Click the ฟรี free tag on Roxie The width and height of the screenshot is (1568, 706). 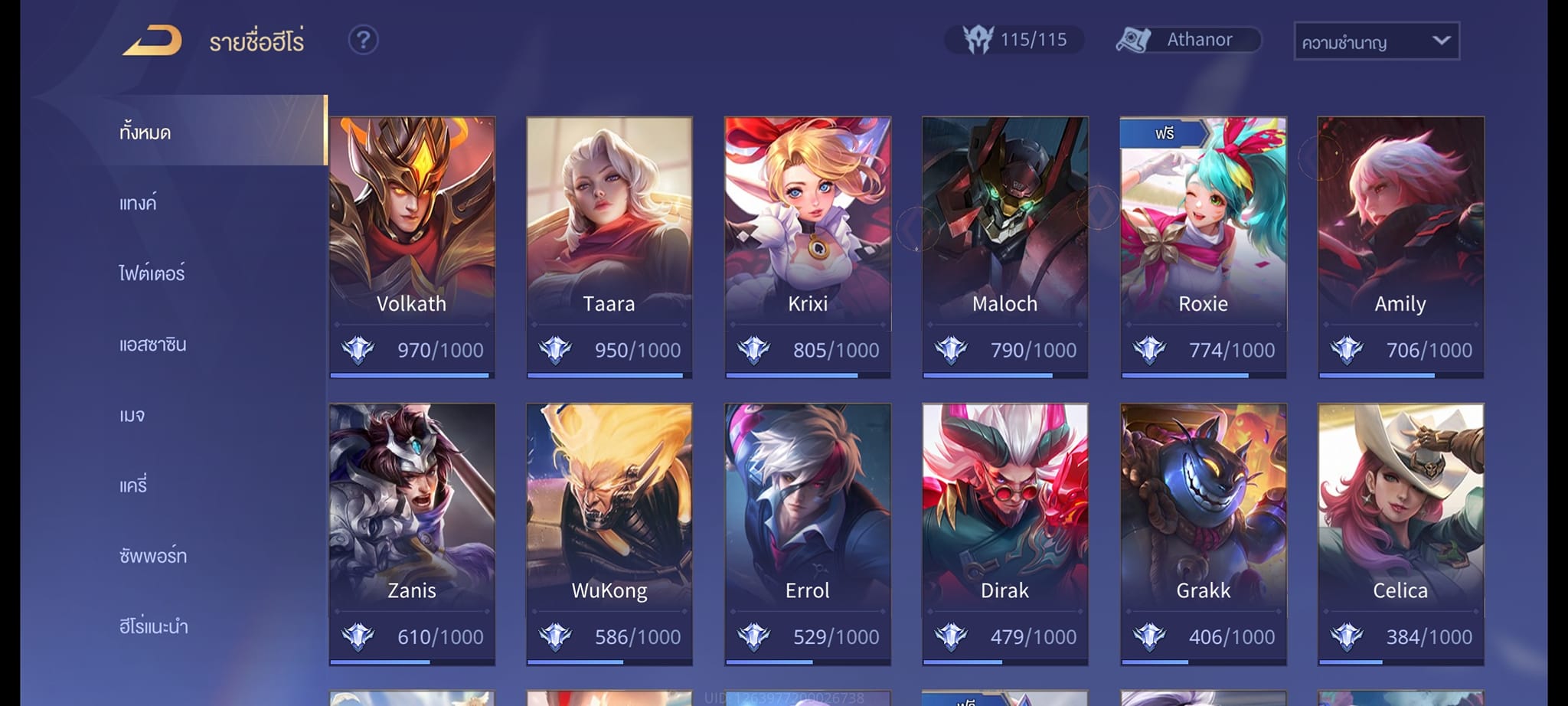click(1164, 133)
